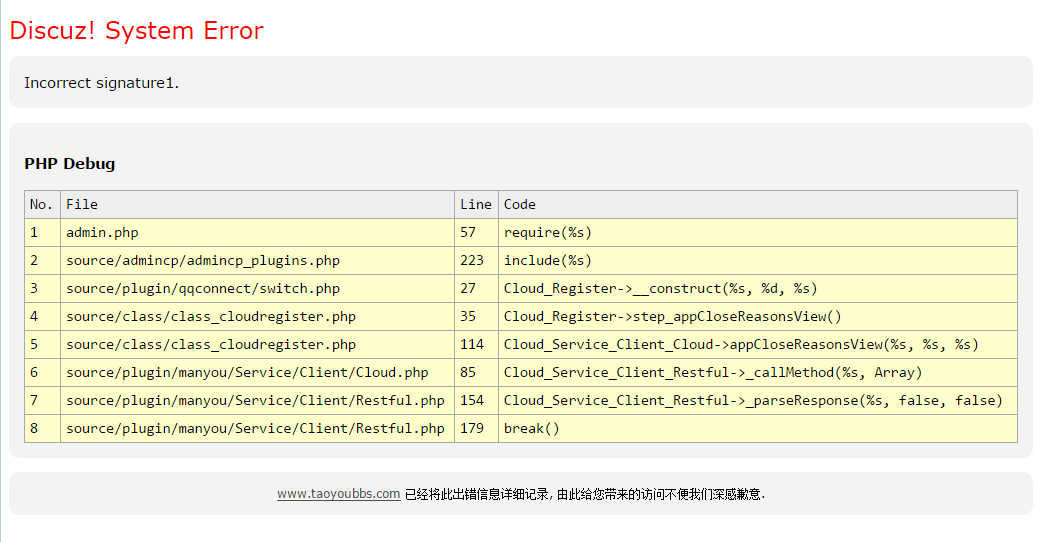Select the 'require(%s)' code cell

click(x=757, y=232)
